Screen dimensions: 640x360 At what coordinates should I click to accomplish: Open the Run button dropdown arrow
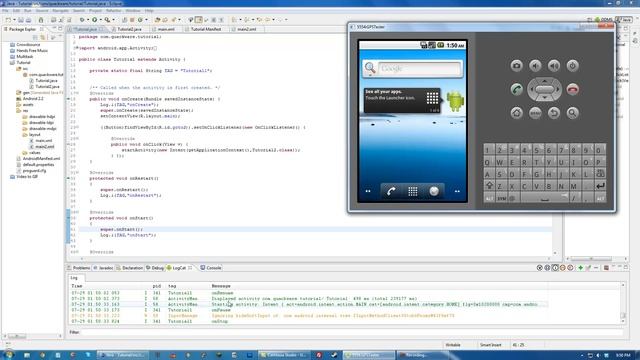[100, 20]
